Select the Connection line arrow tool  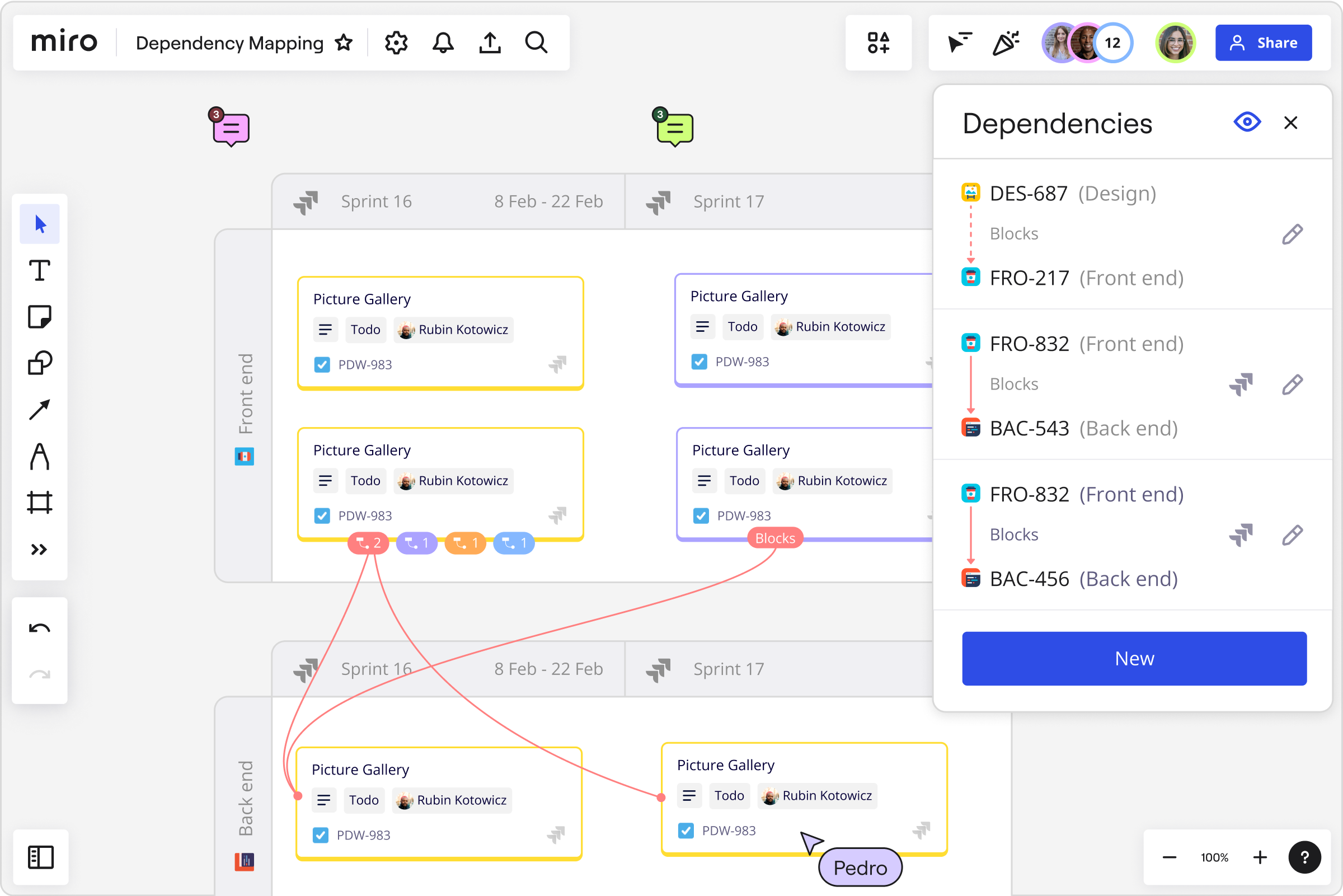click(39, 410)
